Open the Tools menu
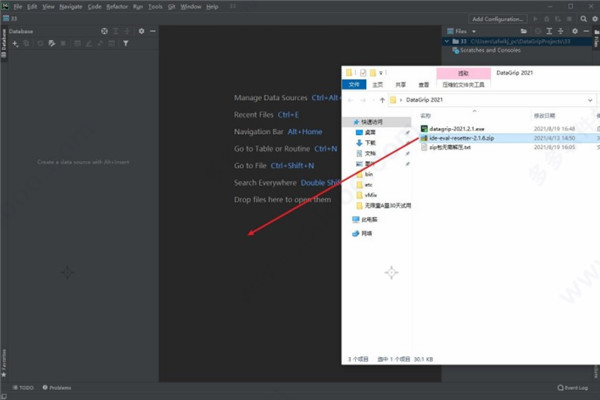Viewport: 600px width, 400px height. pos(155,7)
